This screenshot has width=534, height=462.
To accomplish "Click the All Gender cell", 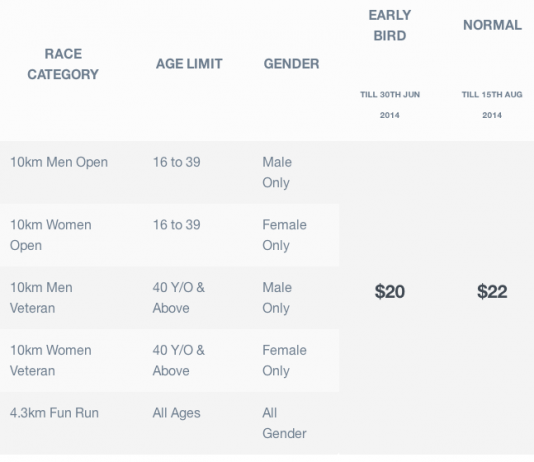I will click(x=284, y=423).
